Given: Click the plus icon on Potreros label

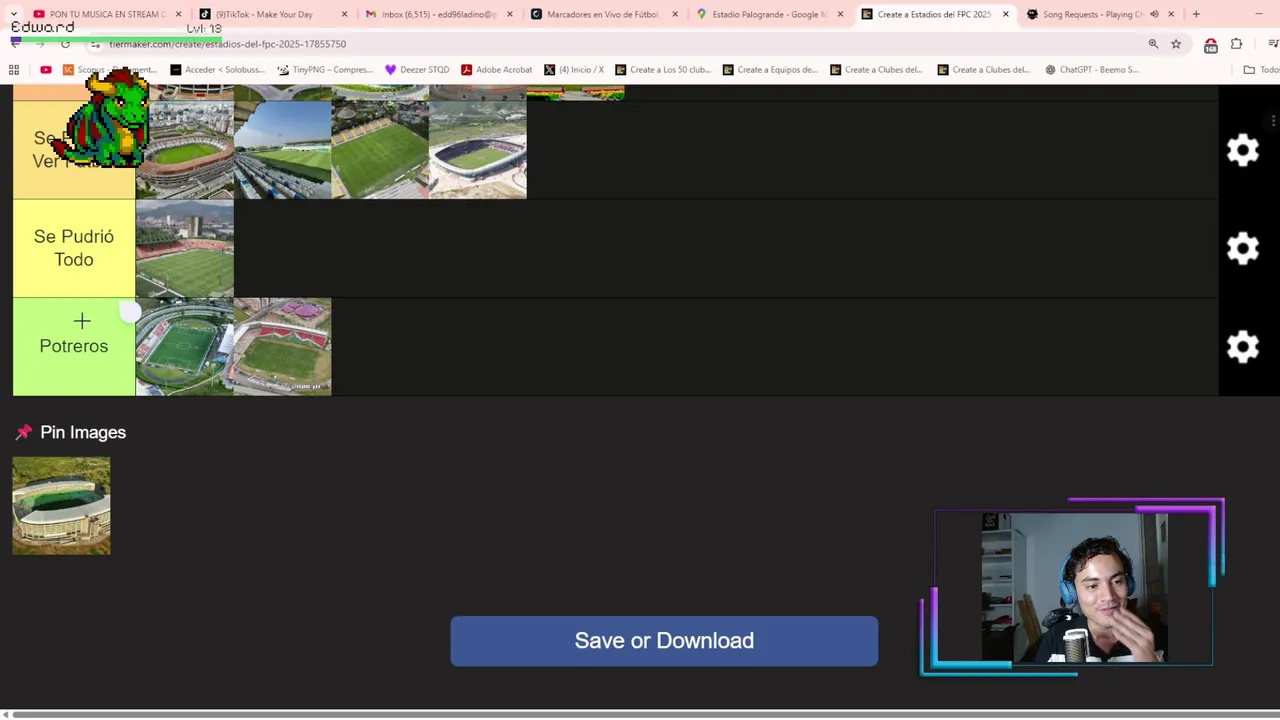Looking at the screenshot, I should coord(82,321).
